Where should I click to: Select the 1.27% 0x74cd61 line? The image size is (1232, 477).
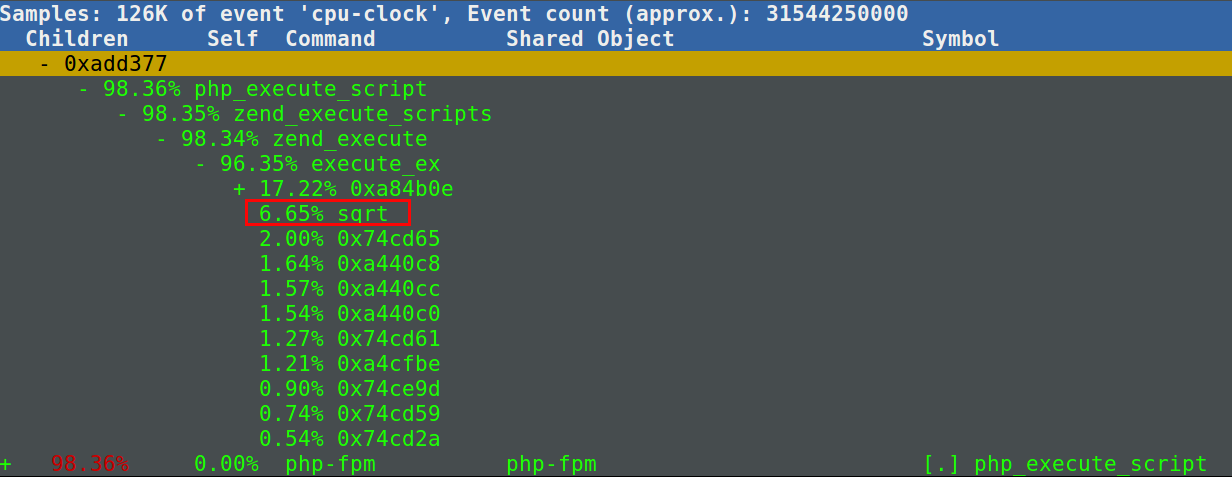[x=349, y=339]
